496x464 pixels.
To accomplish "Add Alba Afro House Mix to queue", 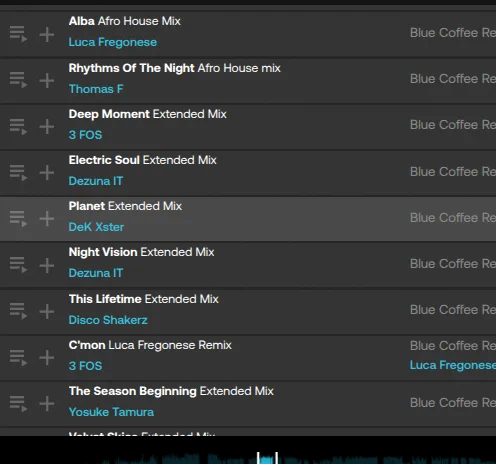I will pos(18,34).
